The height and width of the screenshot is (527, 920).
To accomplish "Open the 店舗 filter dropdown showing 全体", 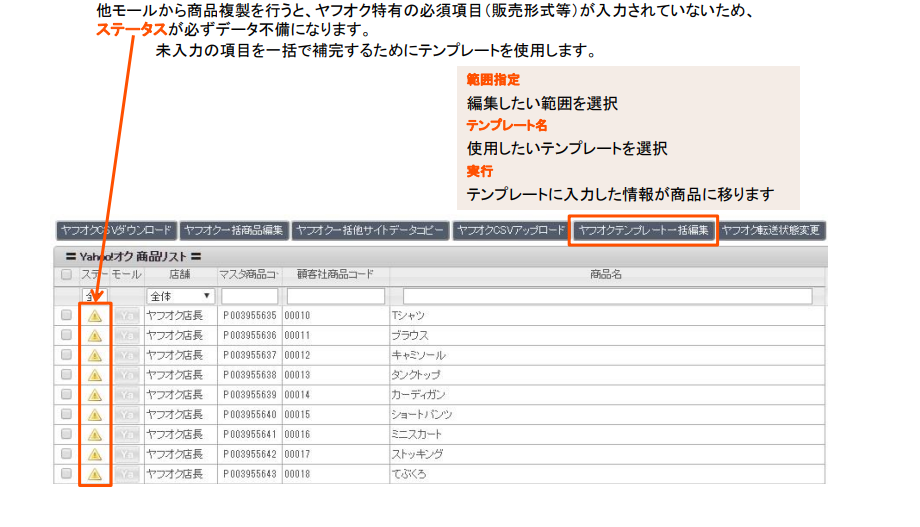I will (180, 296).
